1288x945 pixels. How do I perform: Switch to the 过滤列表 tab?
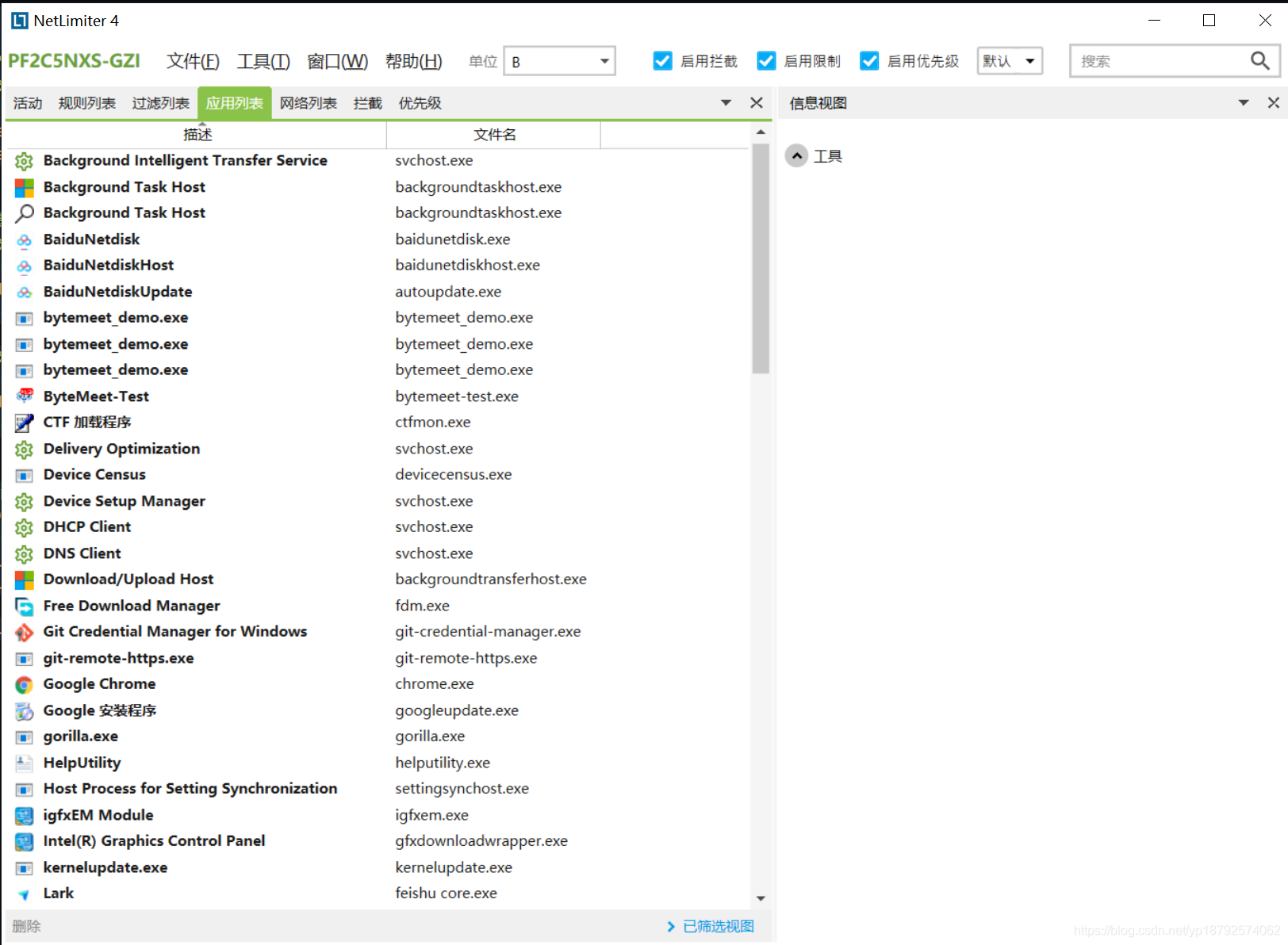pos(160,103)
